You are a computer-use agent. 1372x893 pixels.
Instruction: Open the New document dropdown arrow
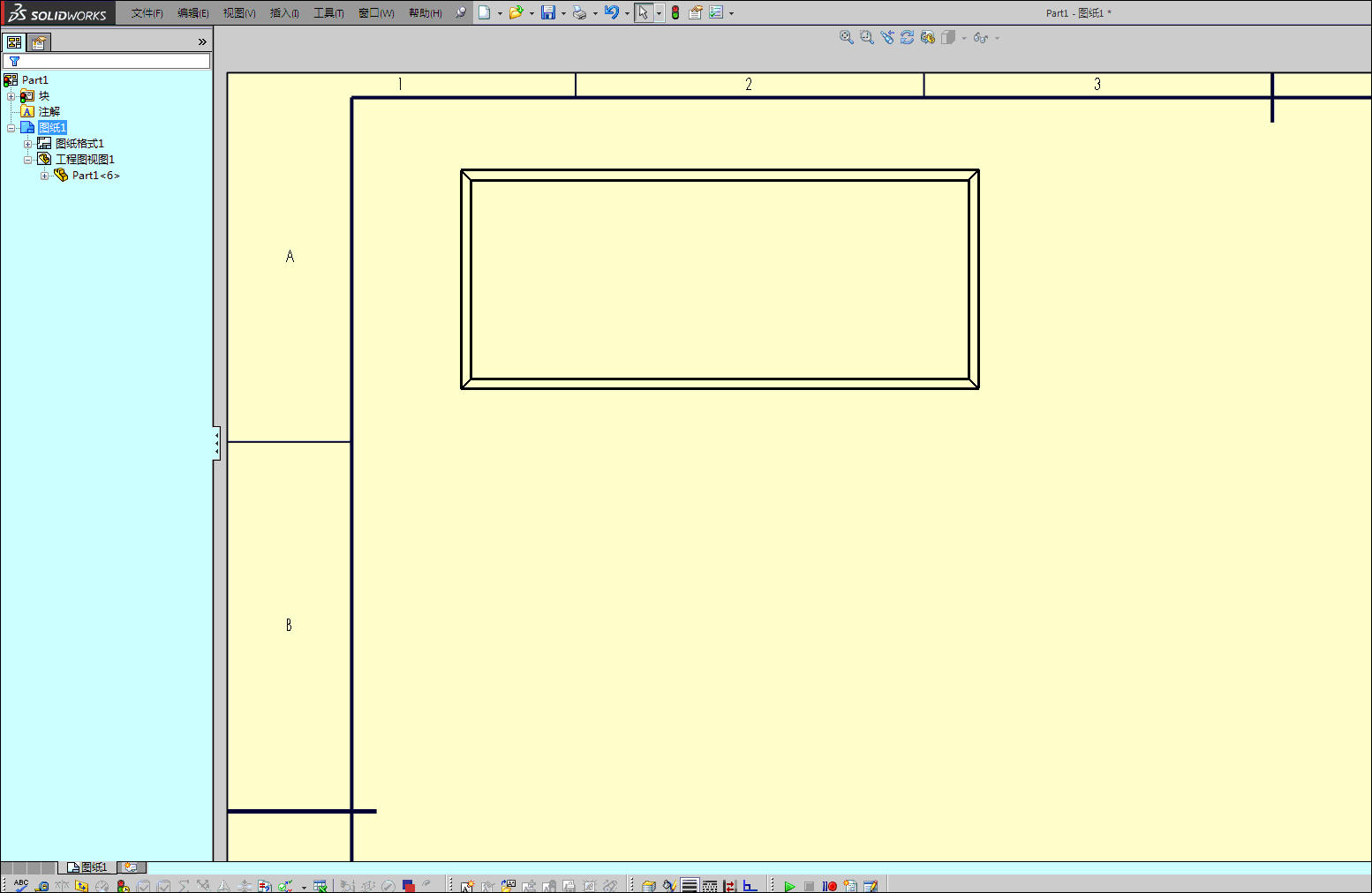tap(500, 13)
